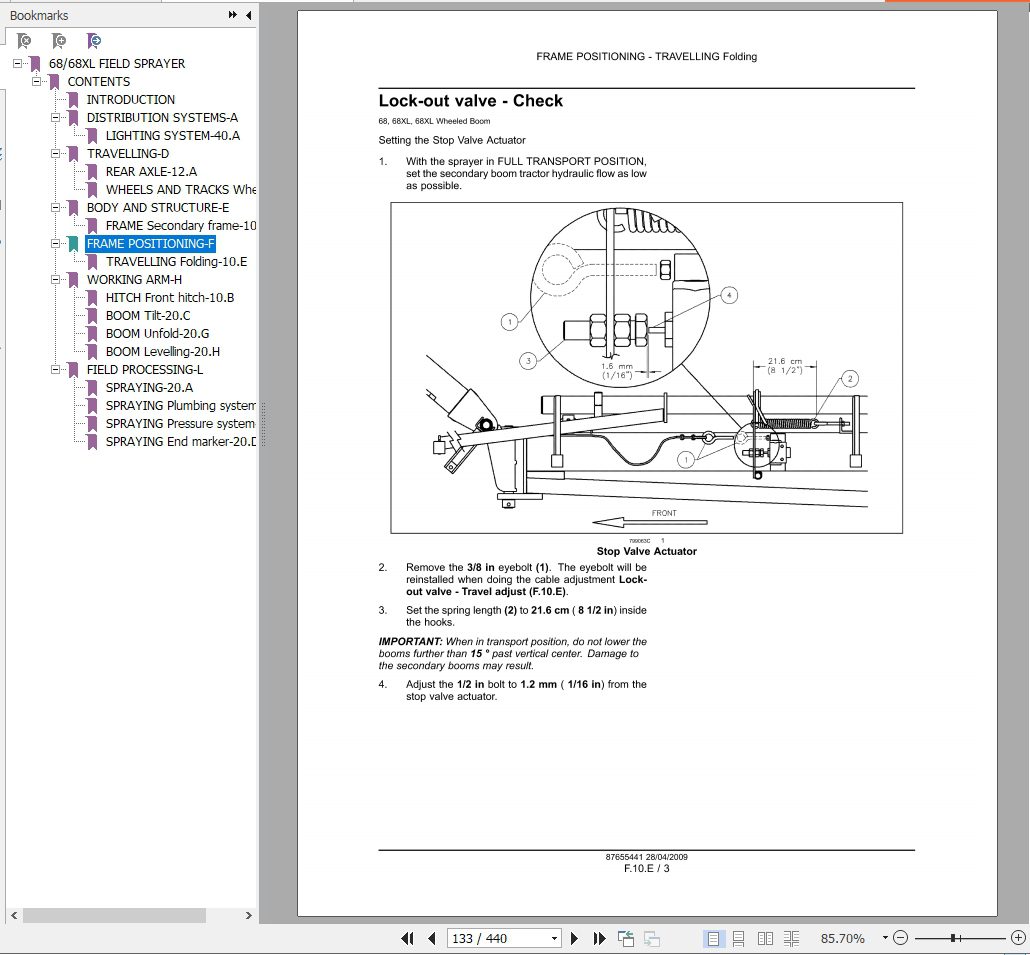
Task: Click the next view icon
Action: pos(652,939)
